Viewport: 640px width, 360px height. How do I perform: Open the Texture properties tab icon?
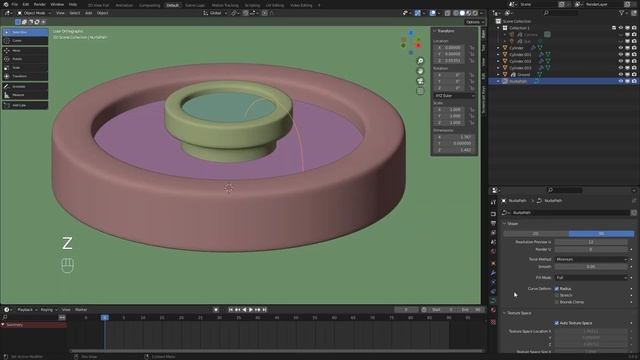493,322
